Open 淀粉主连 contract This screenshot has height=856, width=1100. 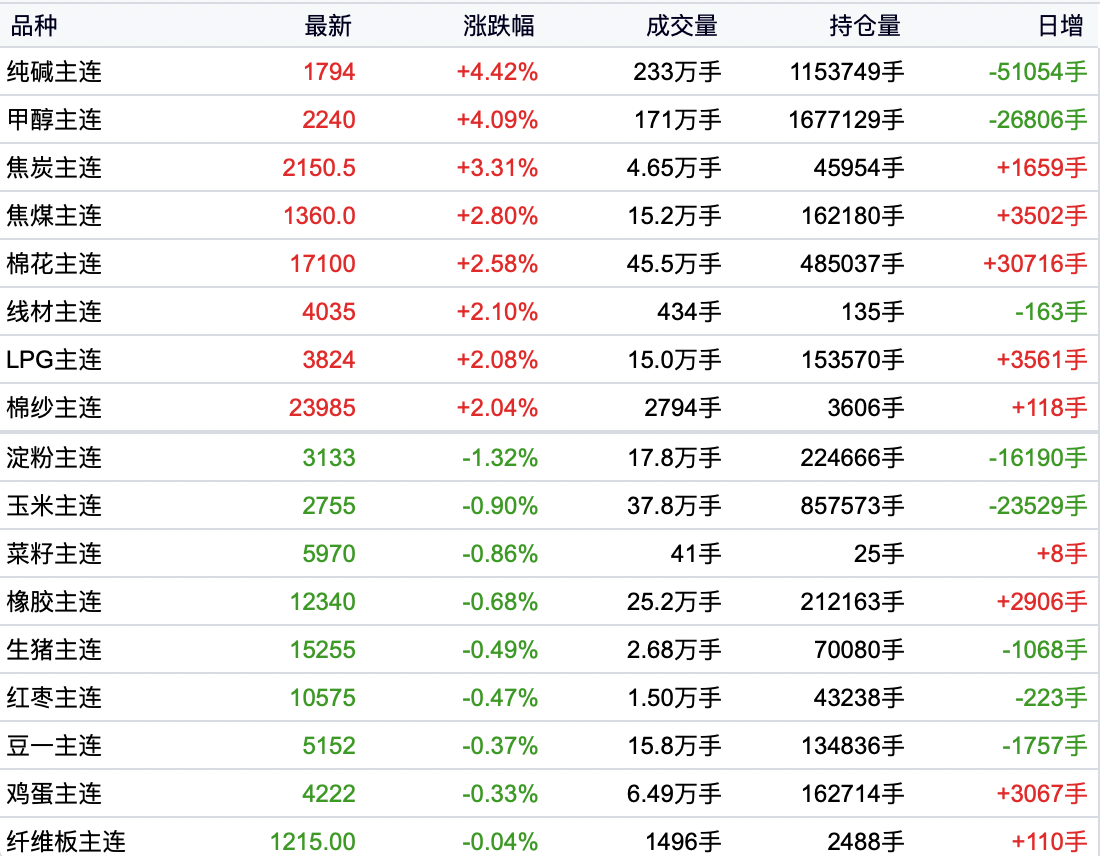click(x=54, y=458)
